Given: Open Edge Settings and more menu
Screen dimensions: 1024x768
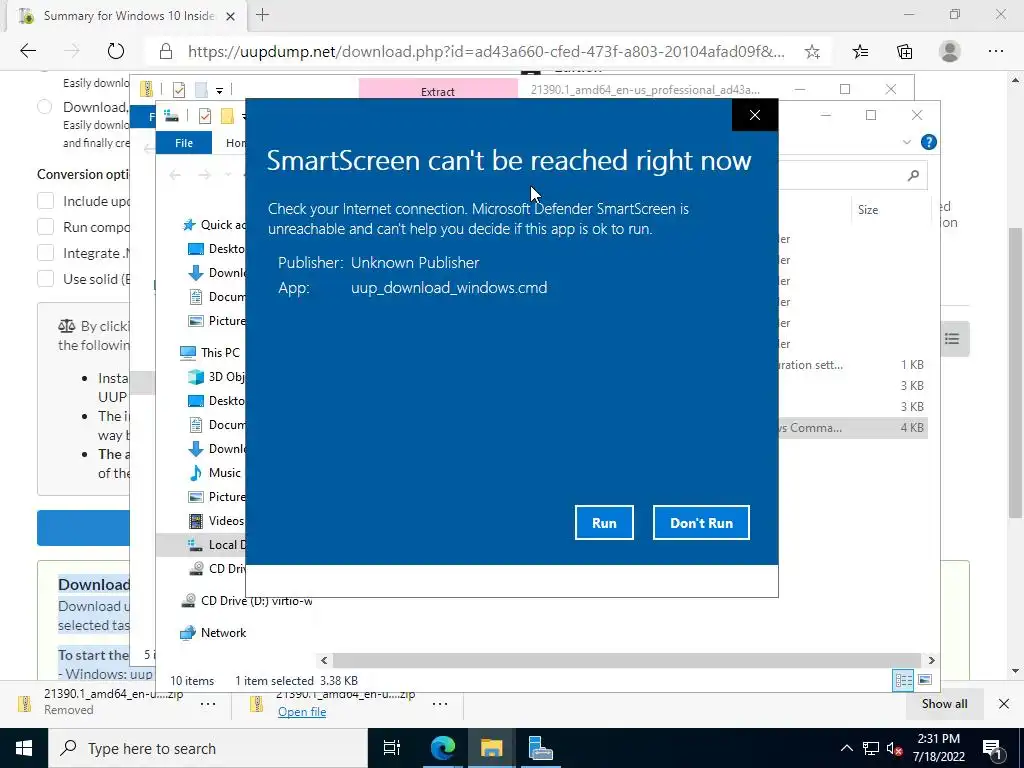Looking at the screenshot, I should (995, 52).
